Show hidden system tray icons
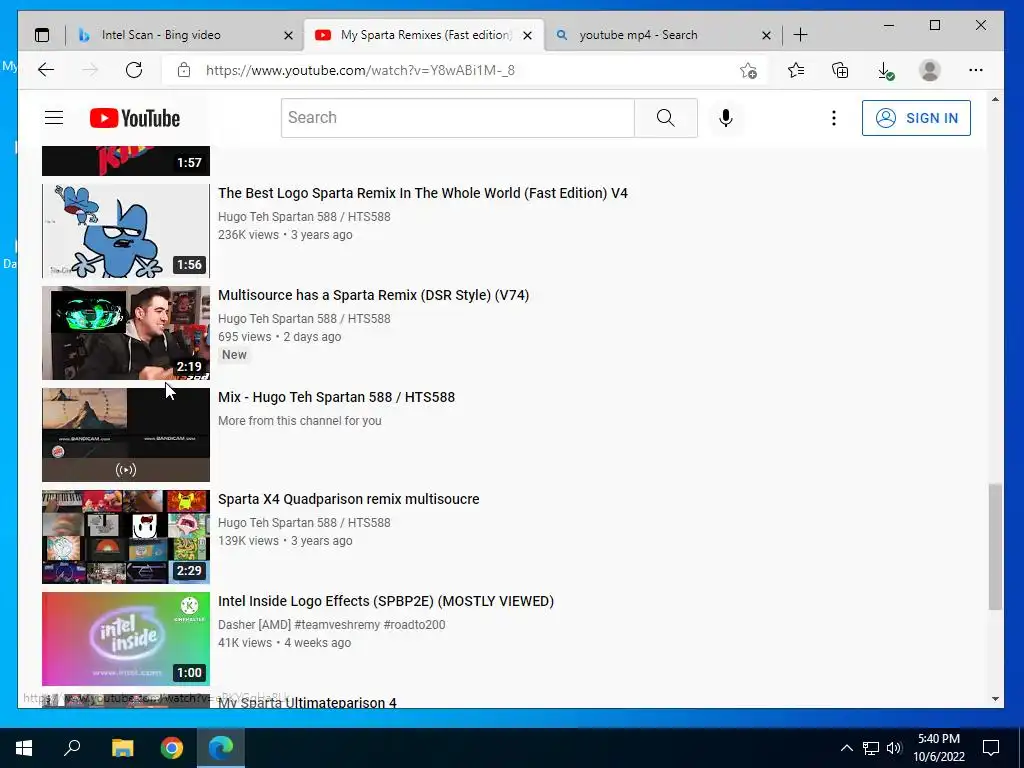 pyautogui.click(x=846, y=748)
